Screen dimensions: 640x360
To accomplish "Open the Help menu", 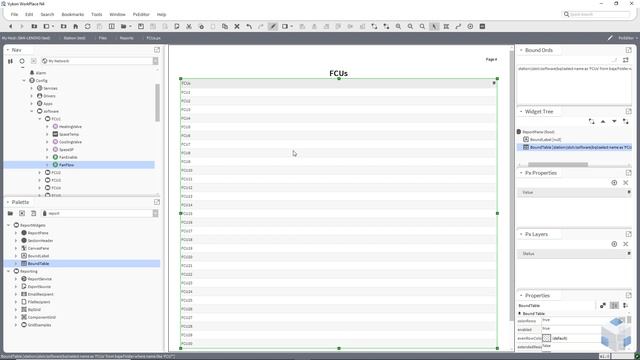I will click(x=162, y=14).
